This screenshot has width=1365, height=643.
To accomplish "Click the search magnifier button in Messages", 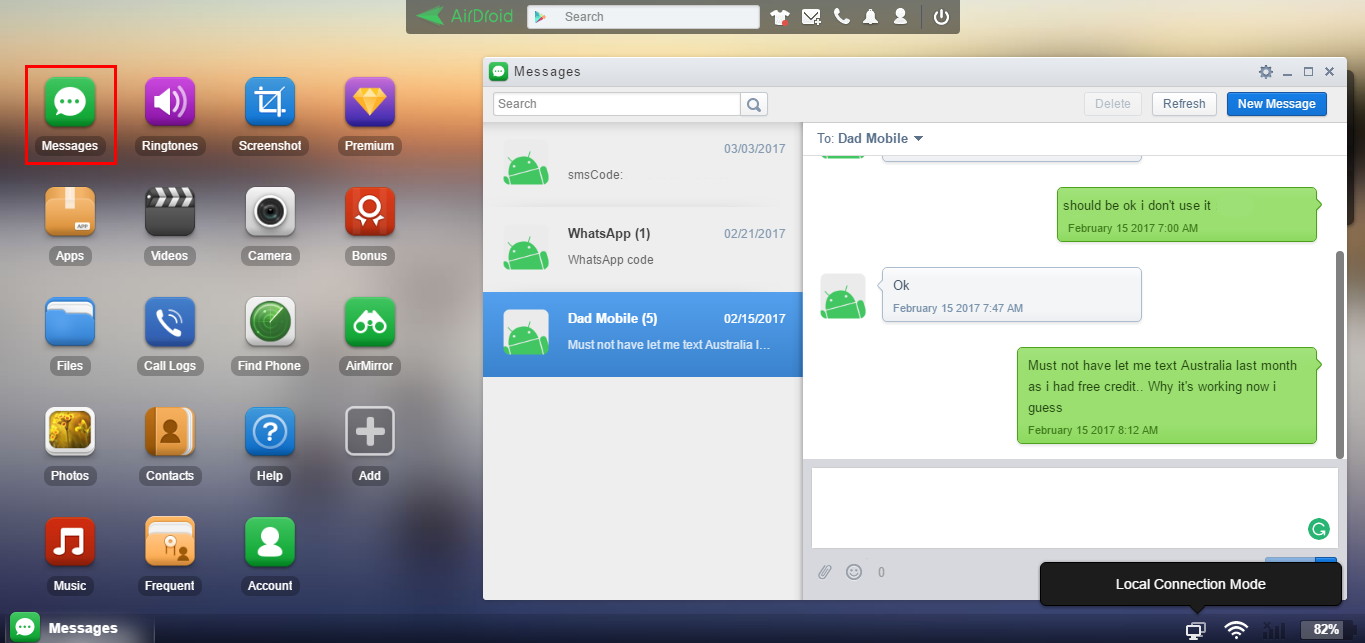I will pos(754,104).
